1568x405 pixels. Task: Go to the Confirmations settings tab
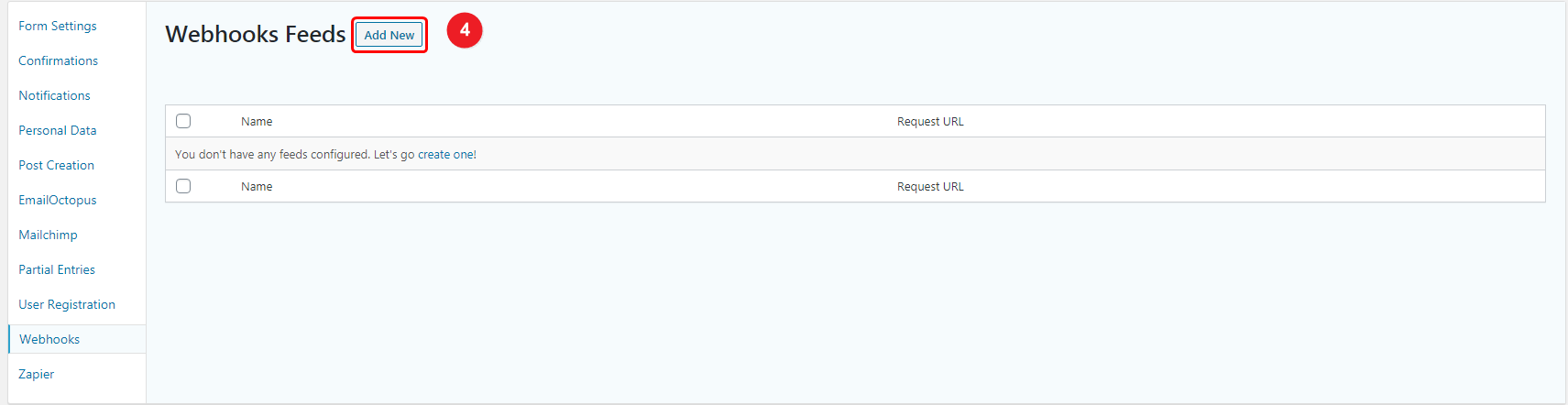(x=59, y=60)
